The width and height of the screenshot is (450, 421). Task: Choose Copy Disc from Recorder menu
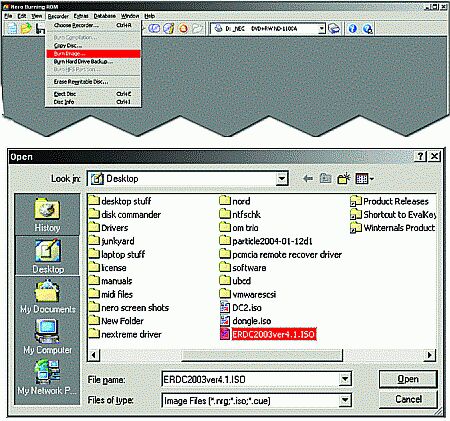pos(93,46)
